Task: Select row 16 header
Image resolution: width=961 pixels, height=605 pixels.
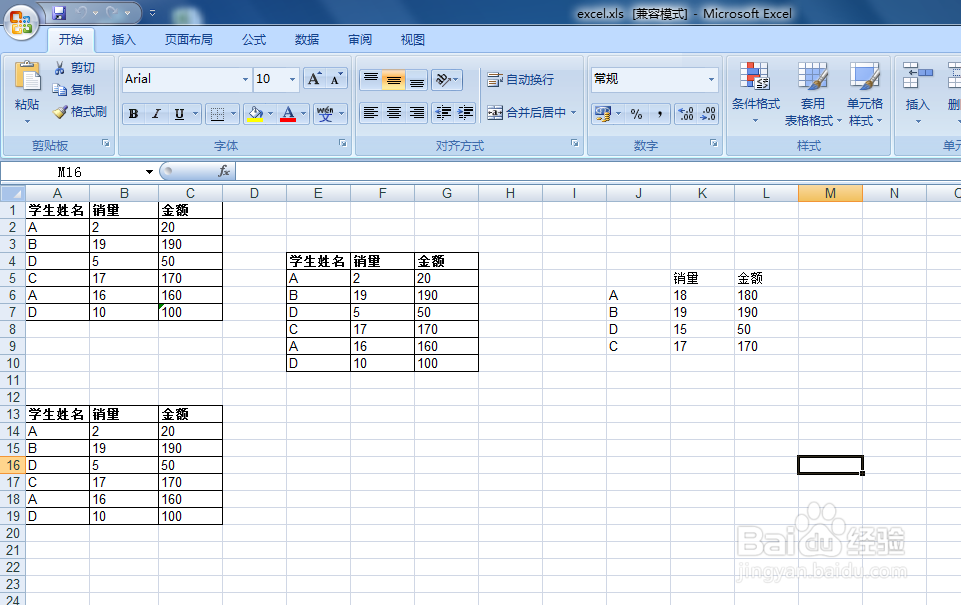Action: 13,465
